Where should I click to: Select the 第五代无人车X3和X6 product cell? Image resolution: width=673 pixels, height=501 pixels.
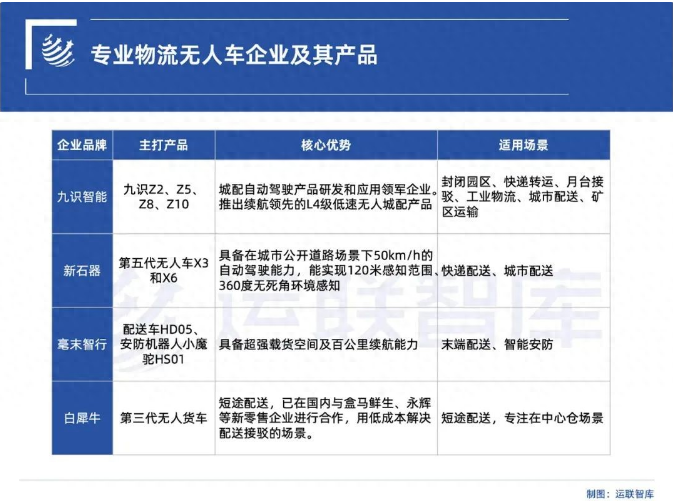click(163, 270)
